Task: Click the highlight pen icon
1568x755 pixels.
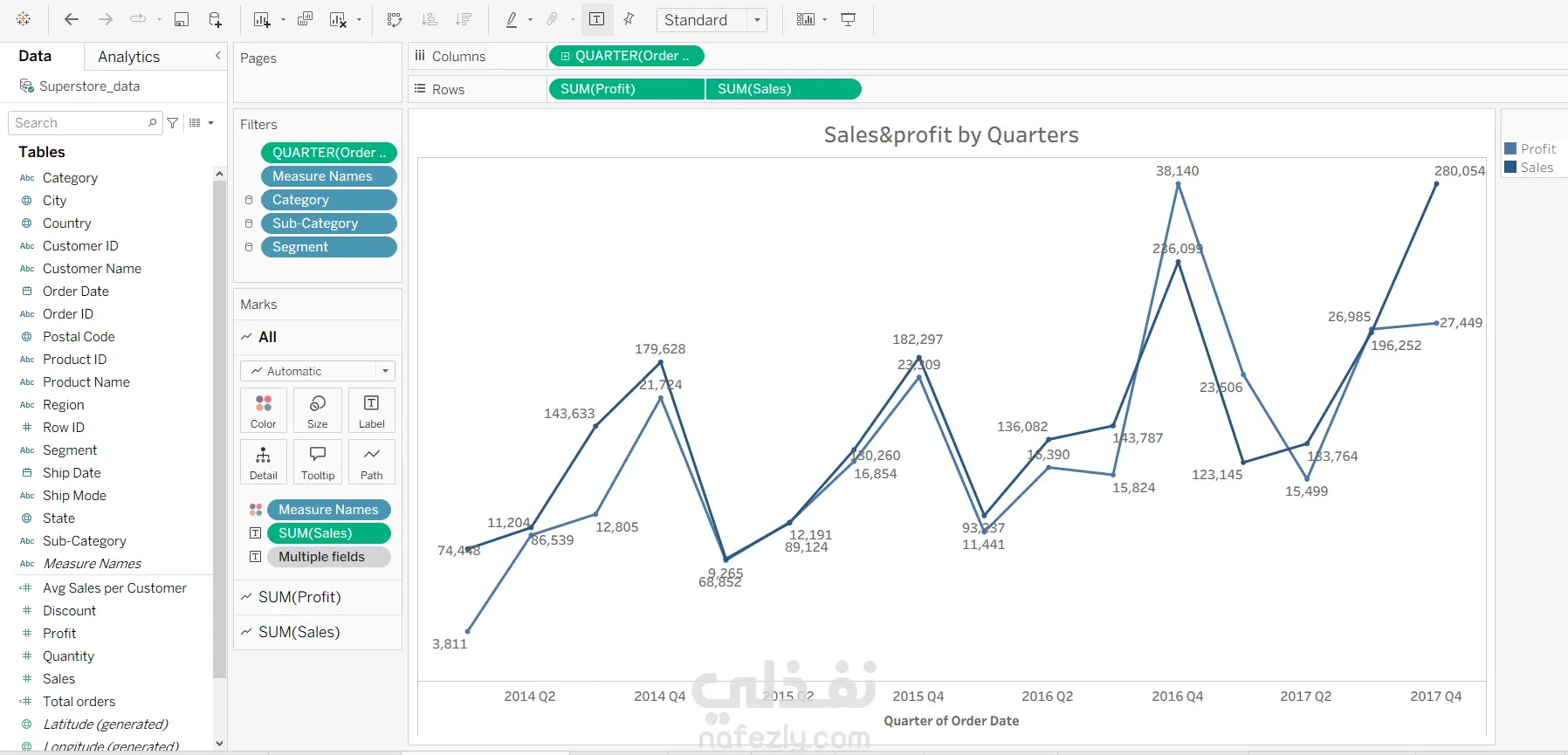Action: [512, 19]
